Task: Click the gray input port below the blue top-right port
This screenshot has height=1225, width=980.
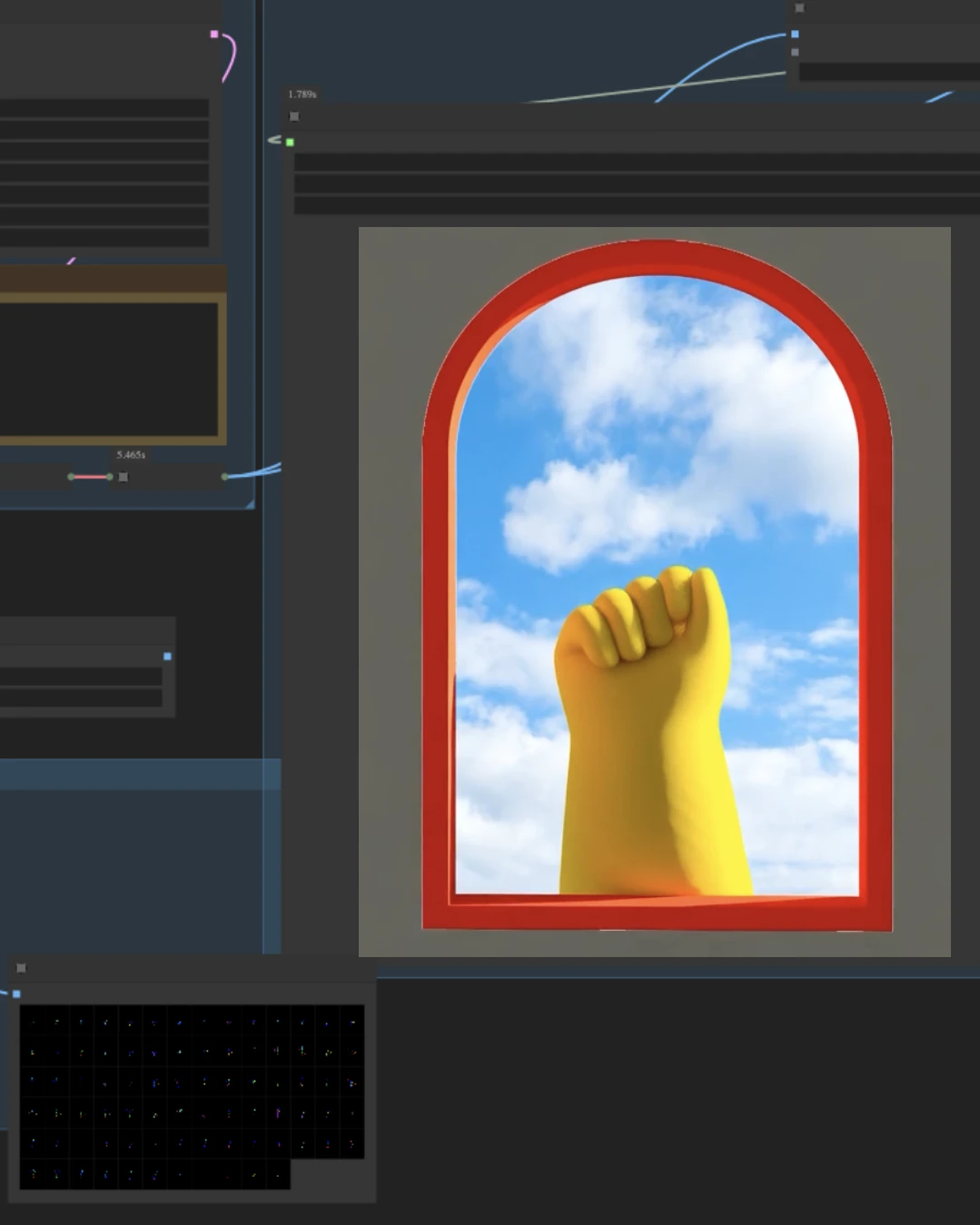Action: click(795, 53)
